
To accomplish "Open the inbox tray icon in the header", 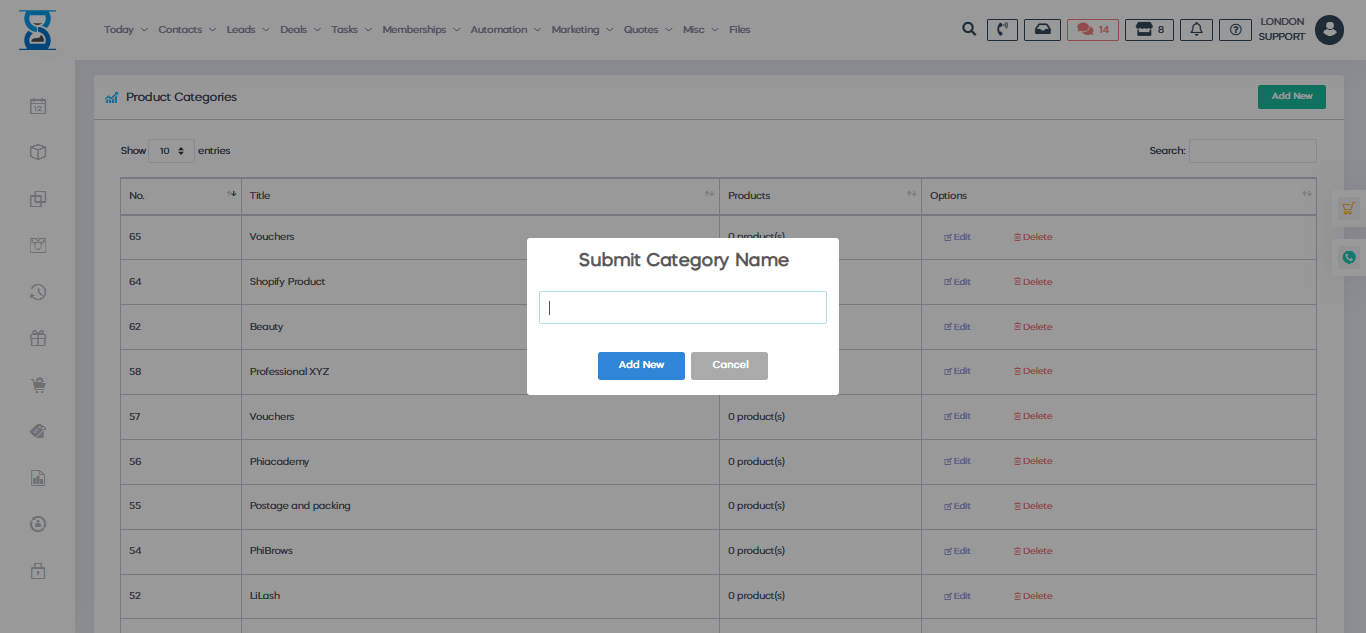I will (1042, 29).
